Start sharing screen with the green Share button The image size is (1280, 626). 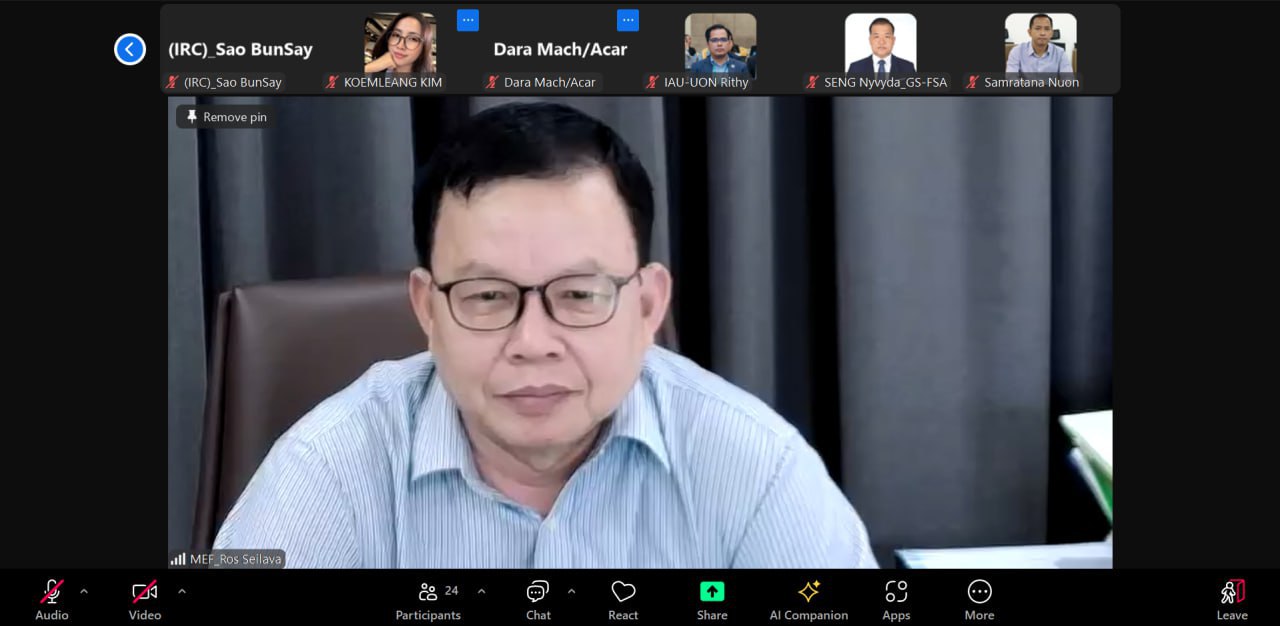[x=712, y=601]
